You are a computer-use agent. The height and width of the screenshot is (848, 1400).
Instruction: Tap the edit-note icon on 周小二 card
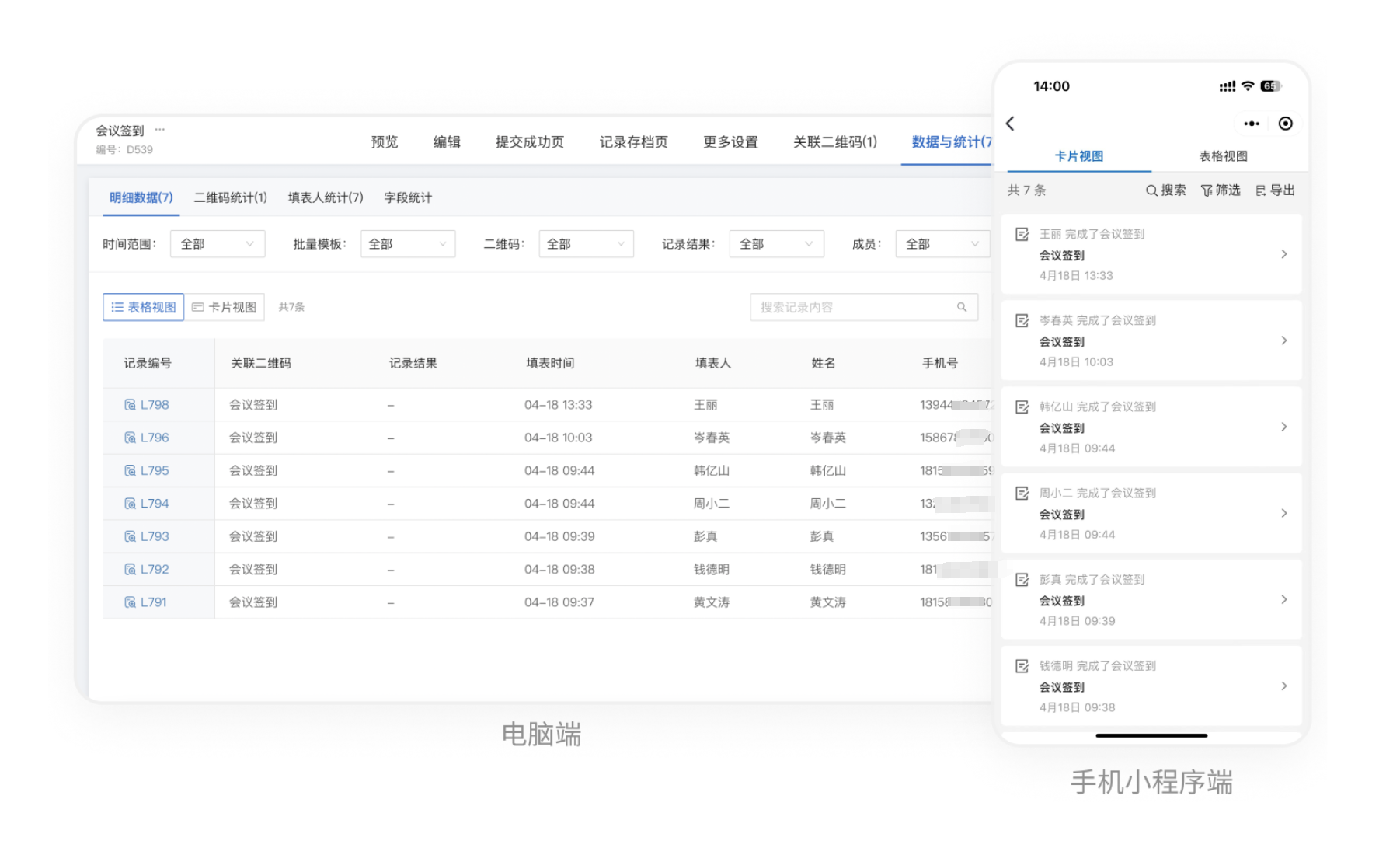tap(1022, 493)
